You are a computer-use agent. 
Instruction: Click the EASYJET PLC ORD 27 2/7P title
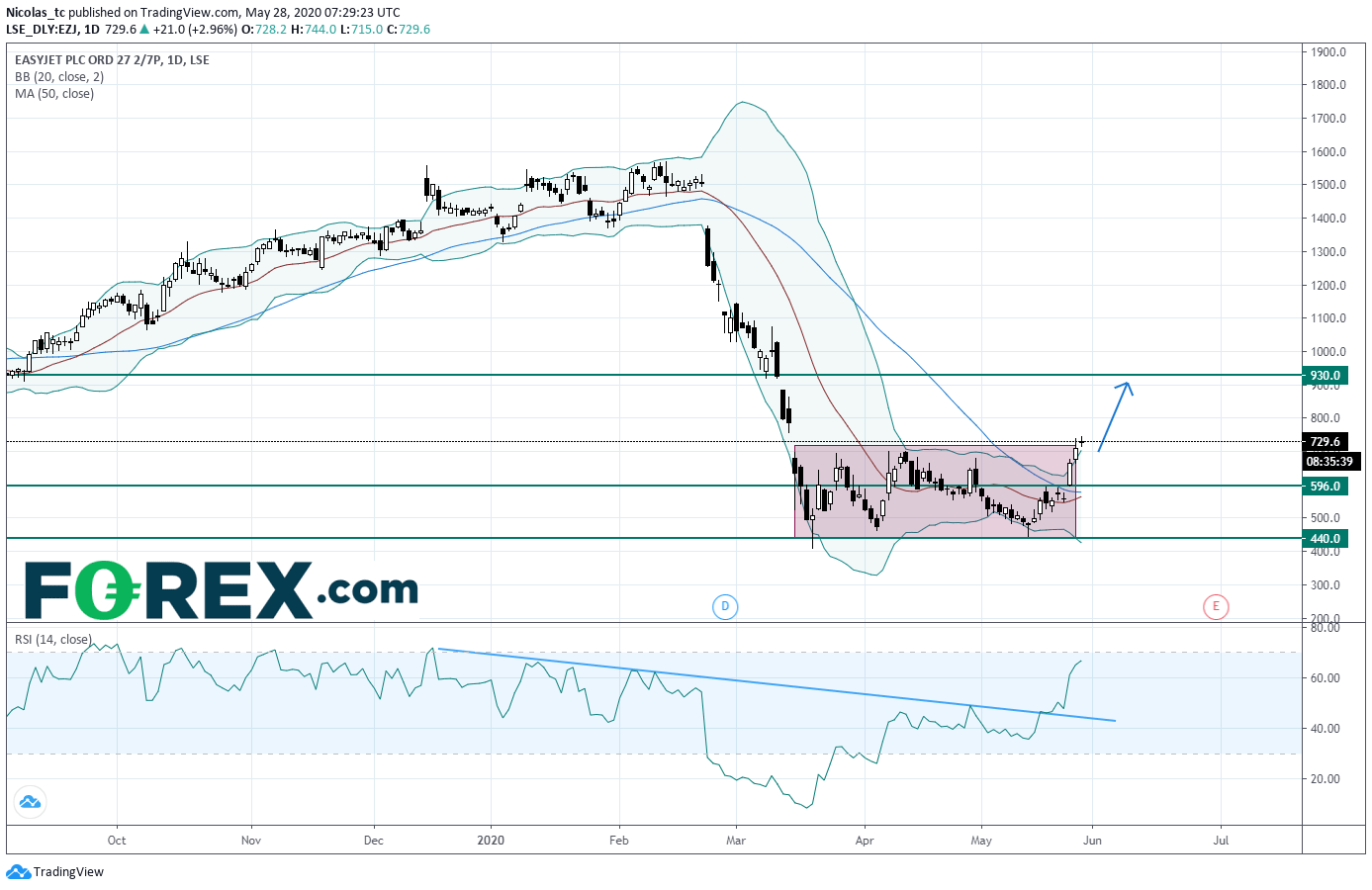[112, 60]
